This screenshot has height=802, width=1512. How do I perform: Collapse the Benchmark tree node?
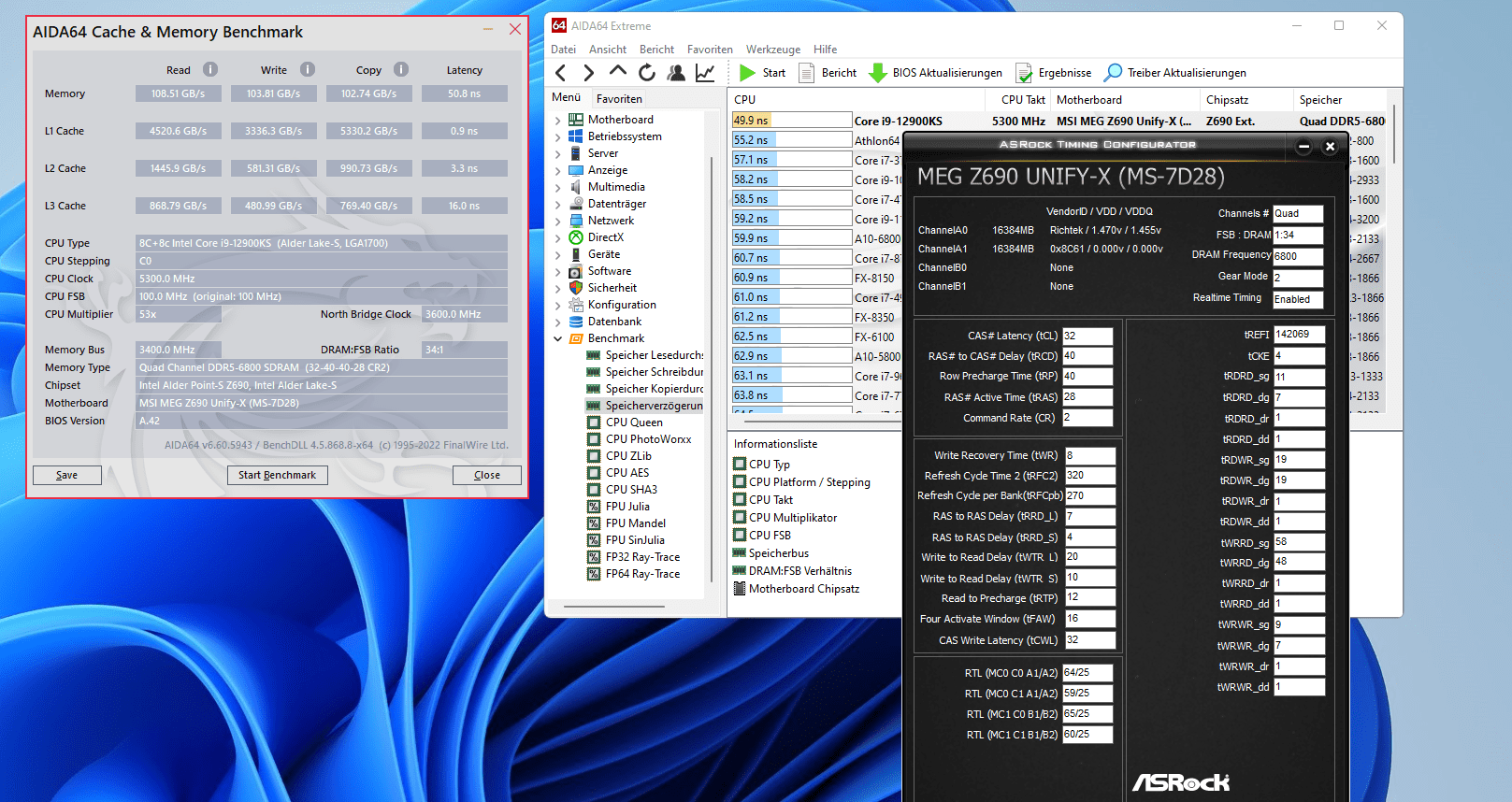point(558,339)
